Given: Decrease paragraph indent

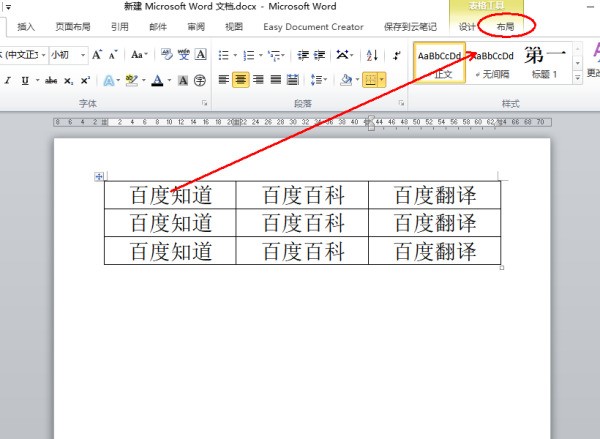Looking at the screenshot, I should 303,55.
